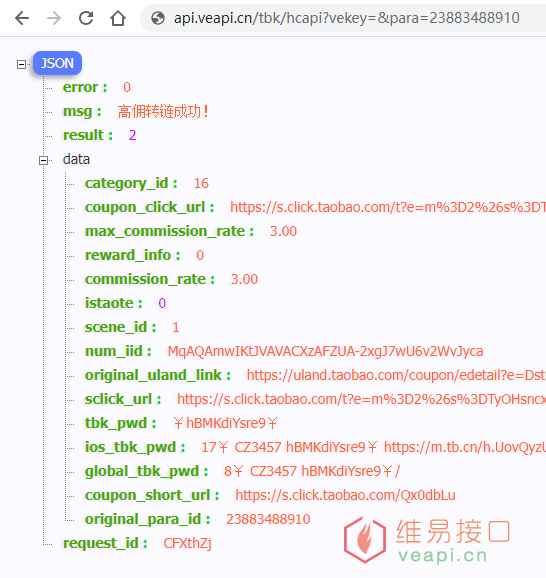Viewport: 546px width, 578px height.
Task: Select the msg value 高佣转链成功!
Action: [163, 111]
